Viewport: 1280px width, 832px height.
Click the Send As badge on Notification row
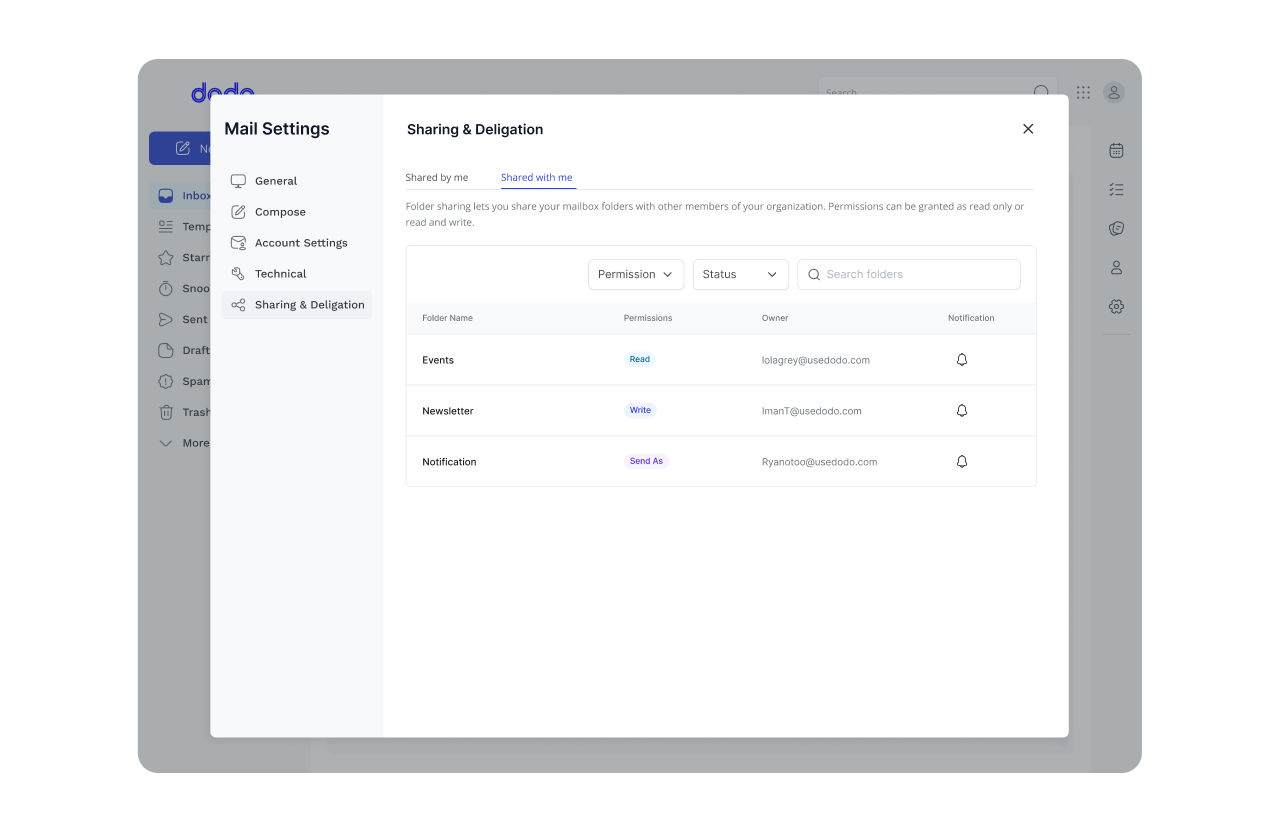click(645, 461)
